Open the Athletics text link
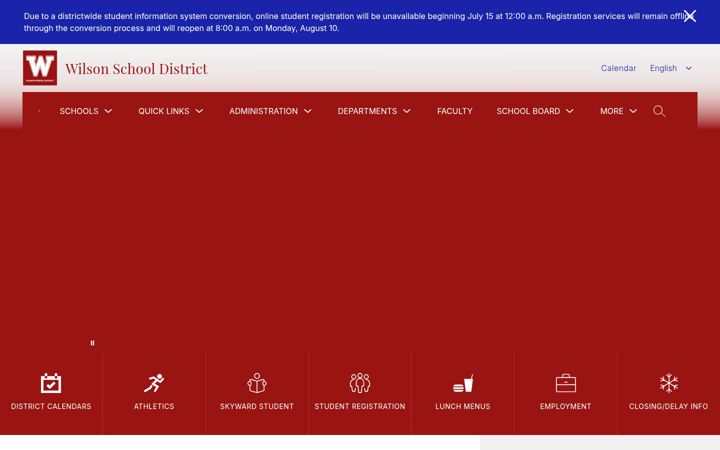The width and height of the screenshot is (720, 450). tap(154, 406)
